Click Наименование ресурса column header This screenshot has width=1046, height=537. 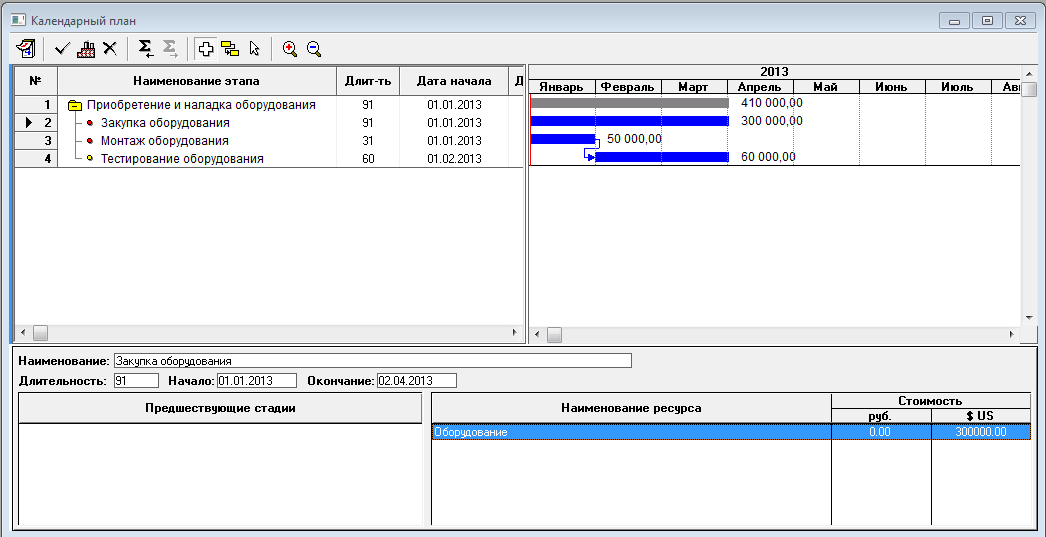[x=631, y=408]
